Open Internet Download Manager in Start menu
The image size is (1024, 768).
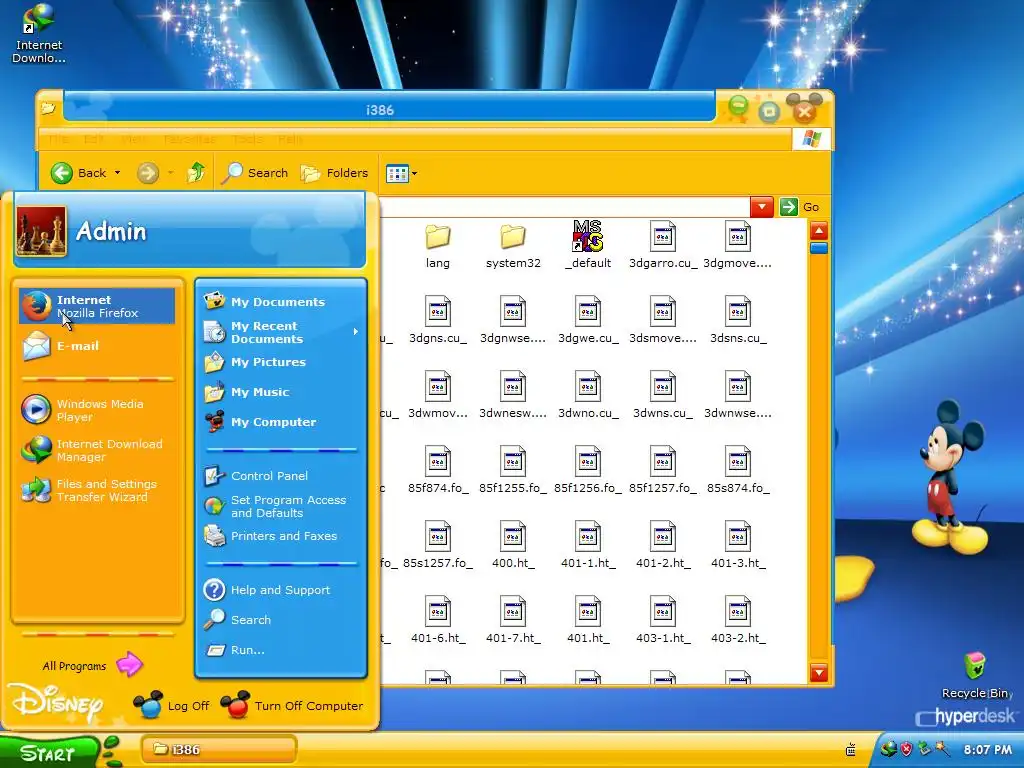click(97, 450)
